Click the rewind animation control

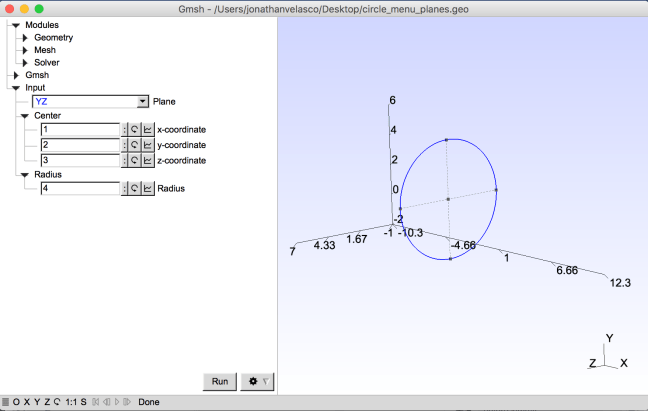point(96,402)
